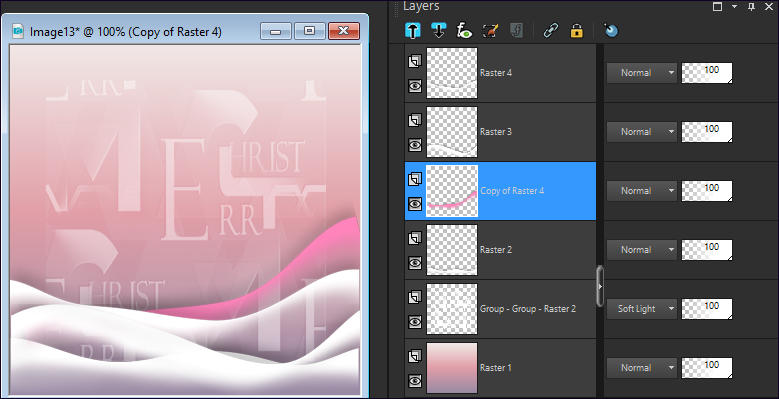Select the Raster 3 layer name
Screen dimensions: 779x399
(496, 132)
